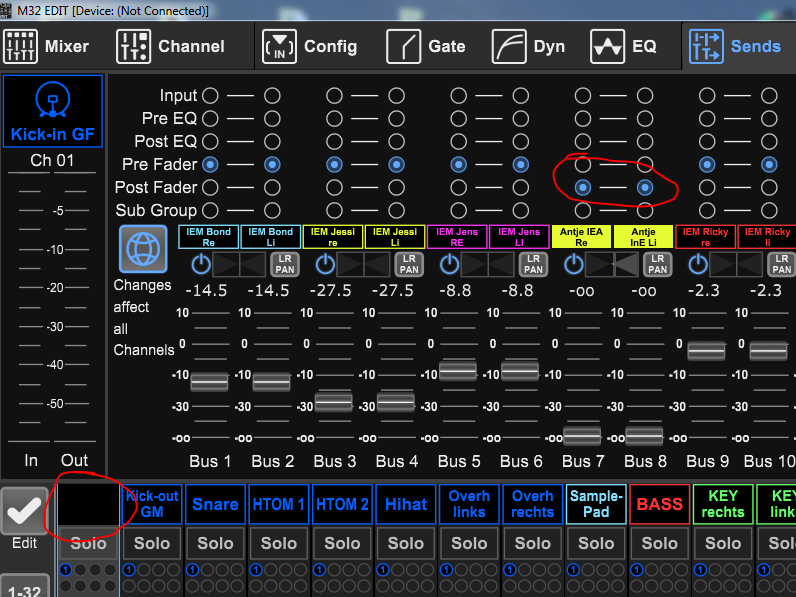Click the Edit checkmark icon
This screenshot has width=796, height=597.
24,511
